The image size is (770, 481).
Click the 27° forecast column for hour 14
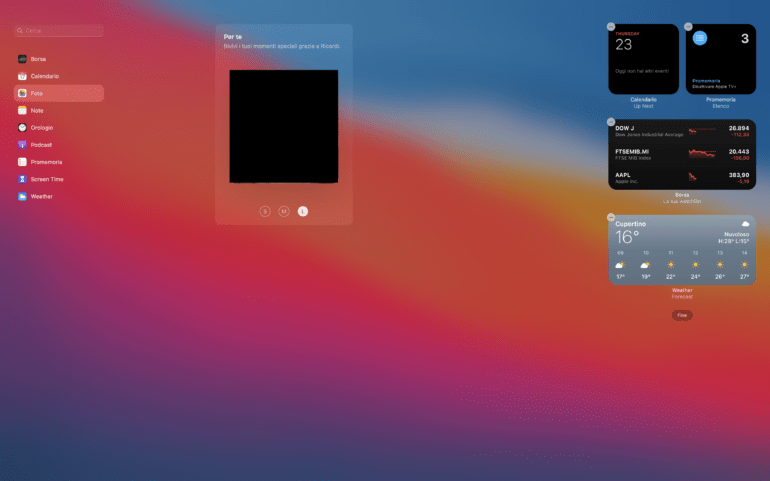pyautogui.click(x=744, y=265)
